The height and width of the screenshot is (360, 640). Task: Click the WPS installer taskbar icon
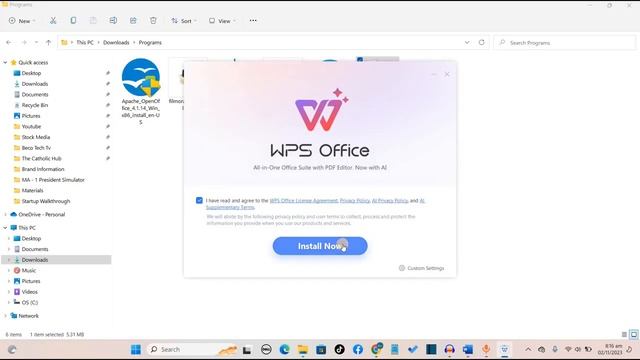point(504,349)
